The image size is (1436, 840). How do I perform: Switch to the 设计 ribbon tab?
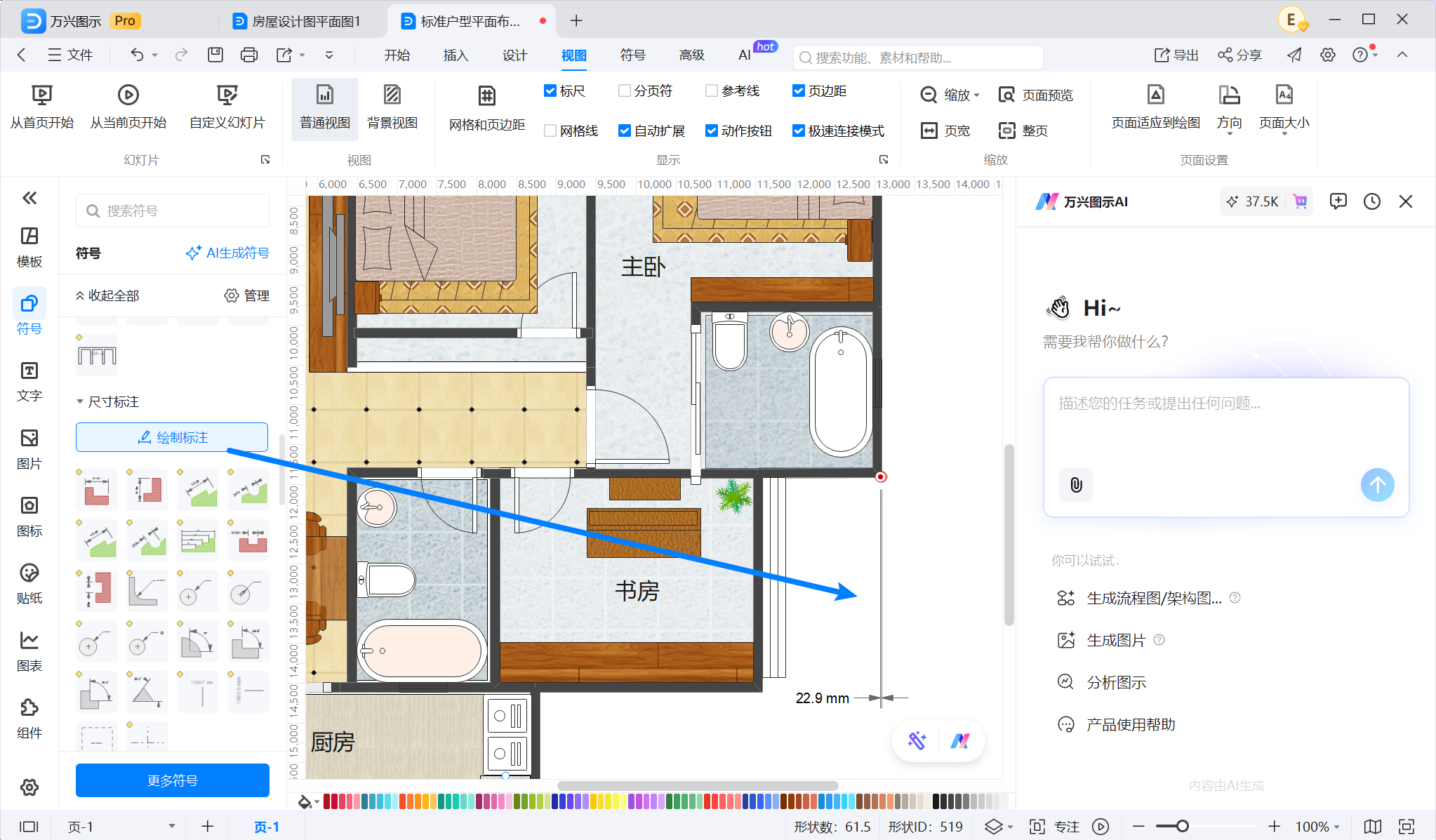click(x=515, y=55)
